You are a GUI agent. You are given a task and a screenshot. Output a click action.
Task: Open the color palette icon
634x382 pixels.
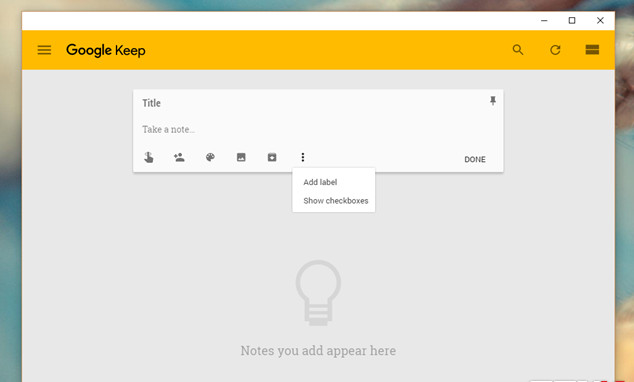(x=210, y=157)
